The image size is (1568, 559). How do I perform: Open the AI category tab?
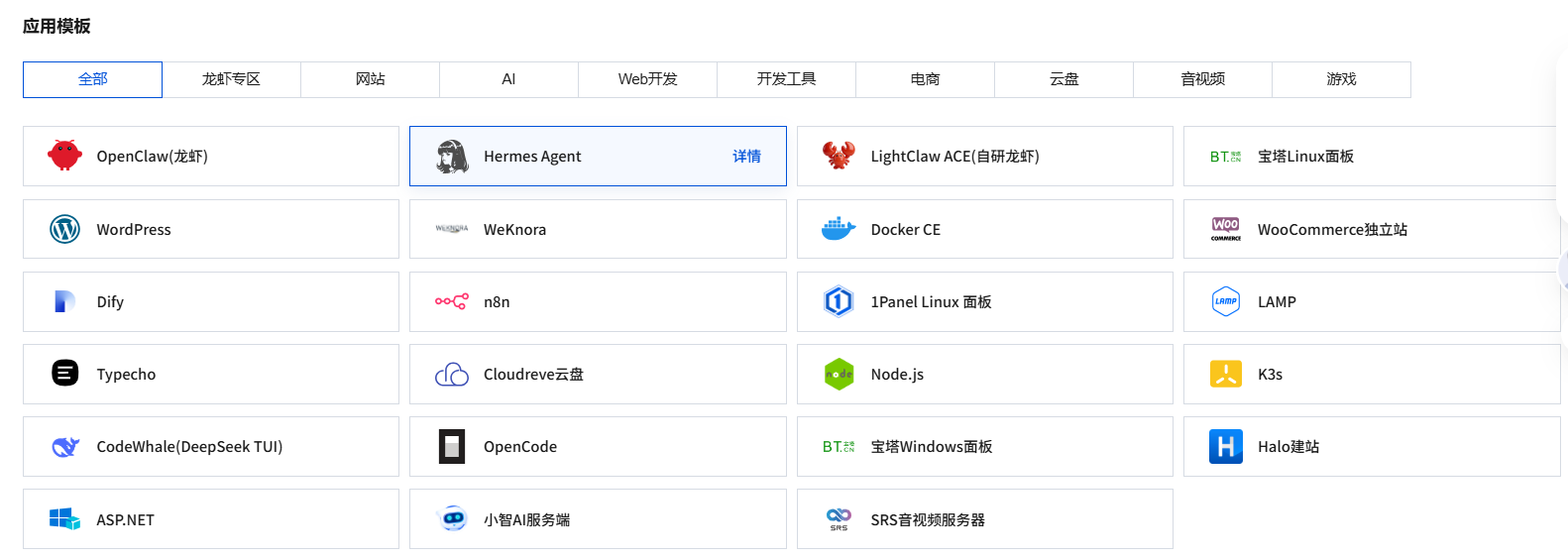[x=508, y=79]
